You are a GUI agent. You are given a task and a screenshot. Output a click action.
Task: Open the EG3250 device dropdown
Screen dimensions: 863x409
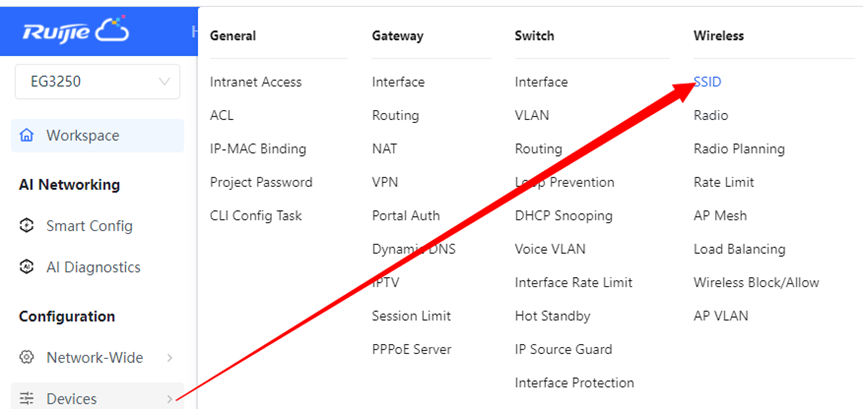(97, 82)
